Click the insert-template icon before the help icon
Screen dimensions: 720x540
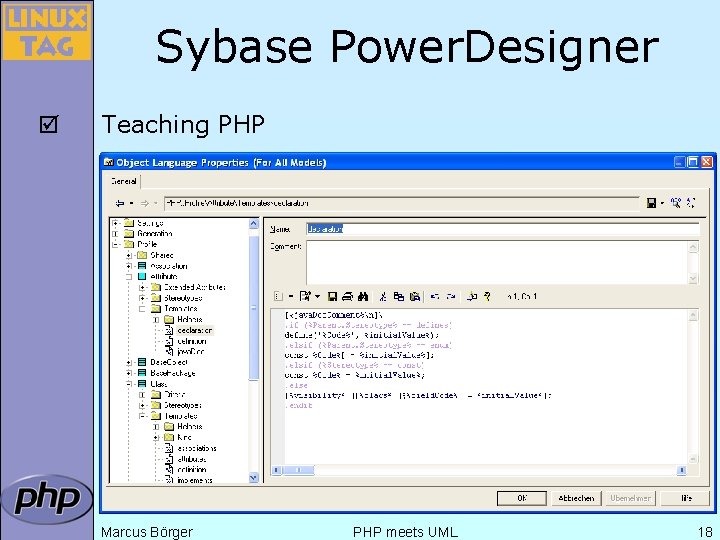472,297
